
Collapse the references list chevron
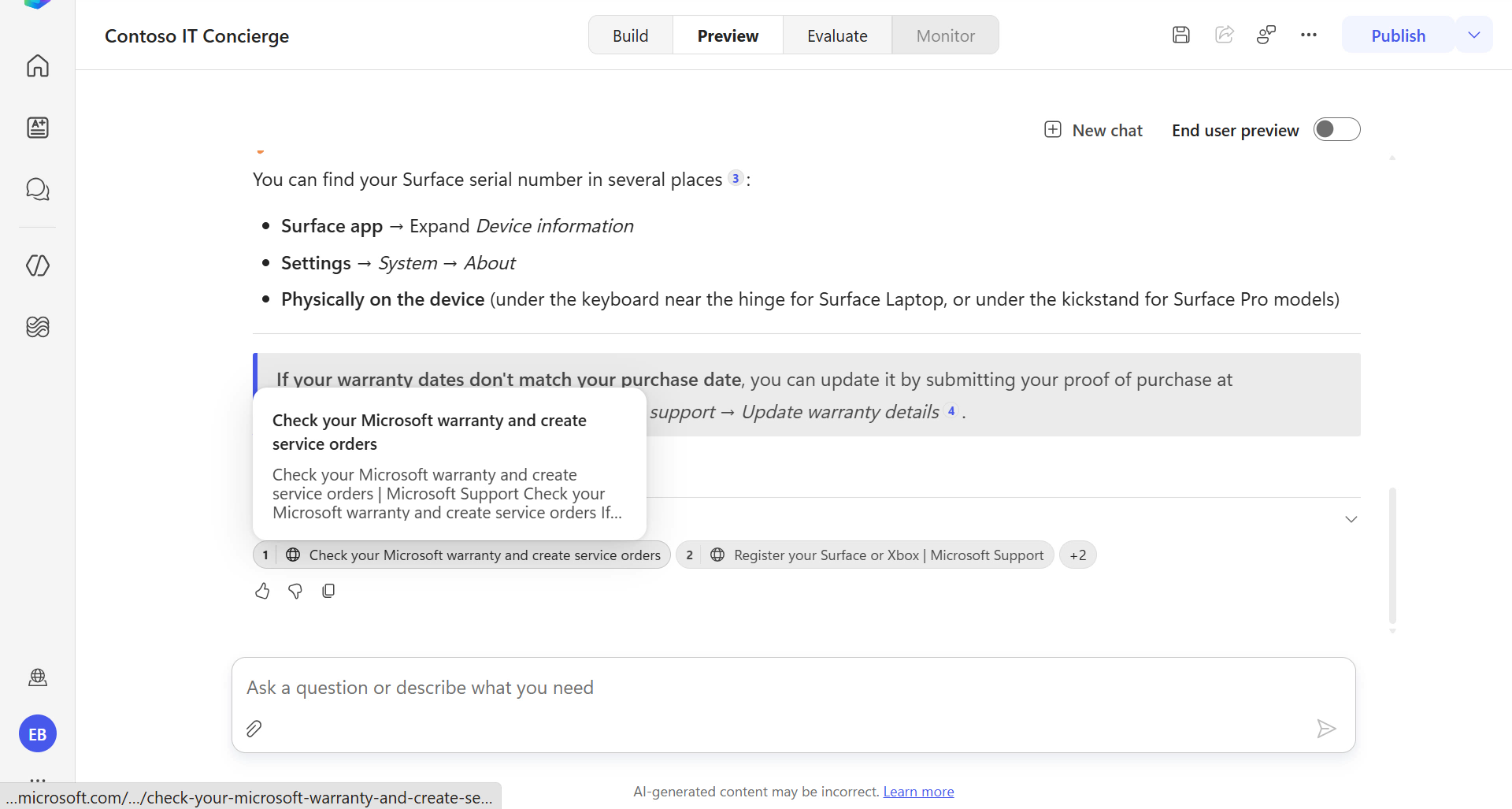(x=1351, y=519)
